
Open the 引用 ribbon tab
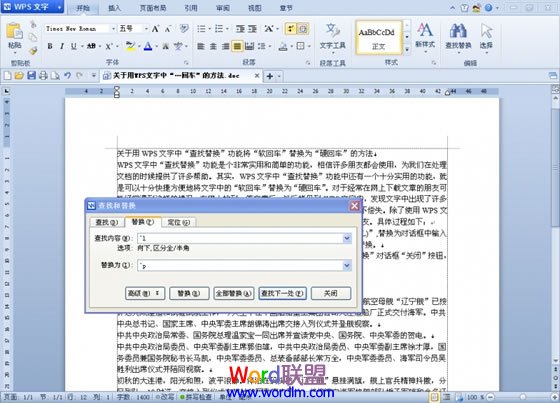pos(191,8)
